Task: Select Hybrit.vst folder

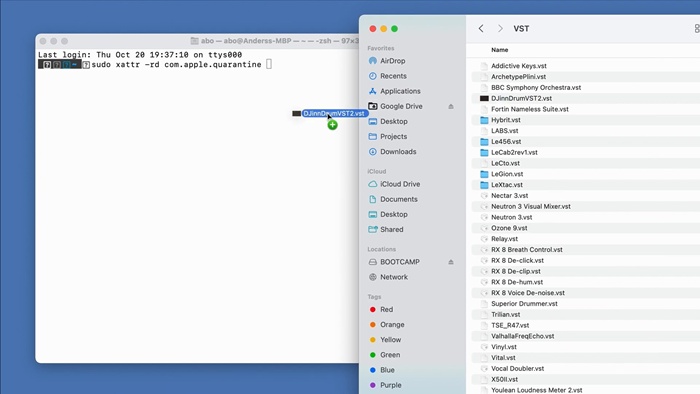Action: [506, 120]
